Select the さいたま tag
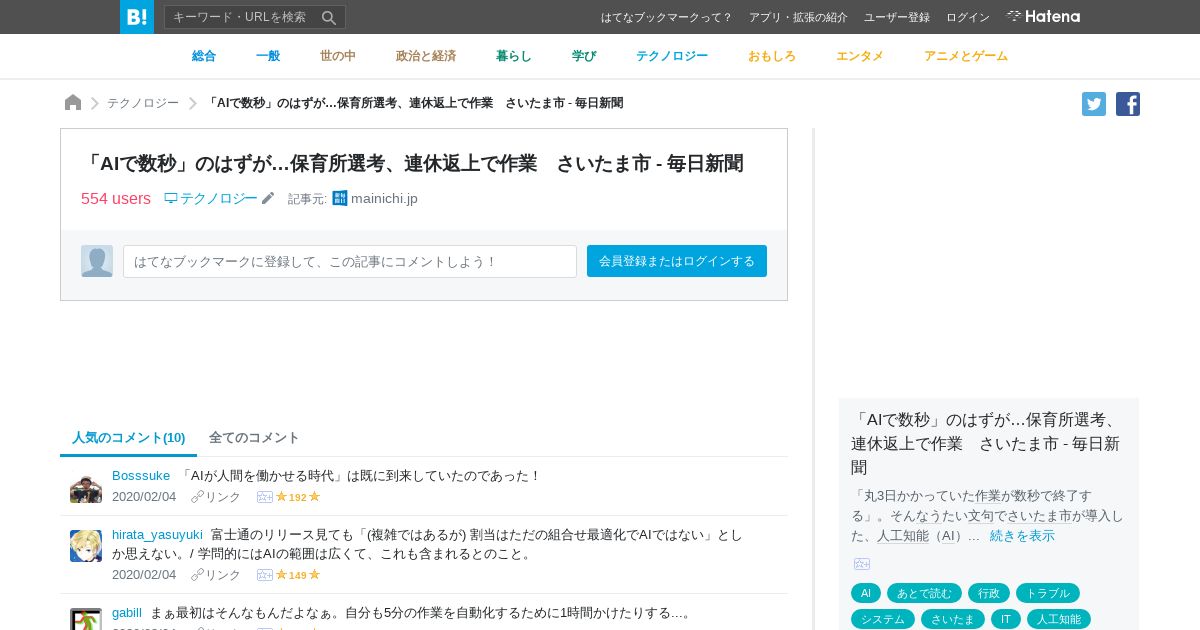 coord(953,619)
